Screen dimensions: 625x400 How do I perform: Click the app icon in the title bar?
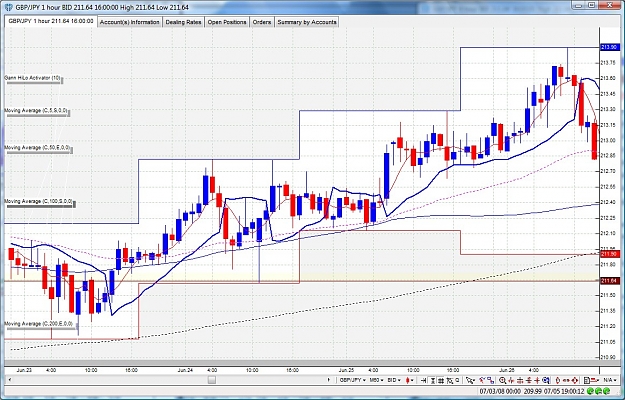(8, 7)
